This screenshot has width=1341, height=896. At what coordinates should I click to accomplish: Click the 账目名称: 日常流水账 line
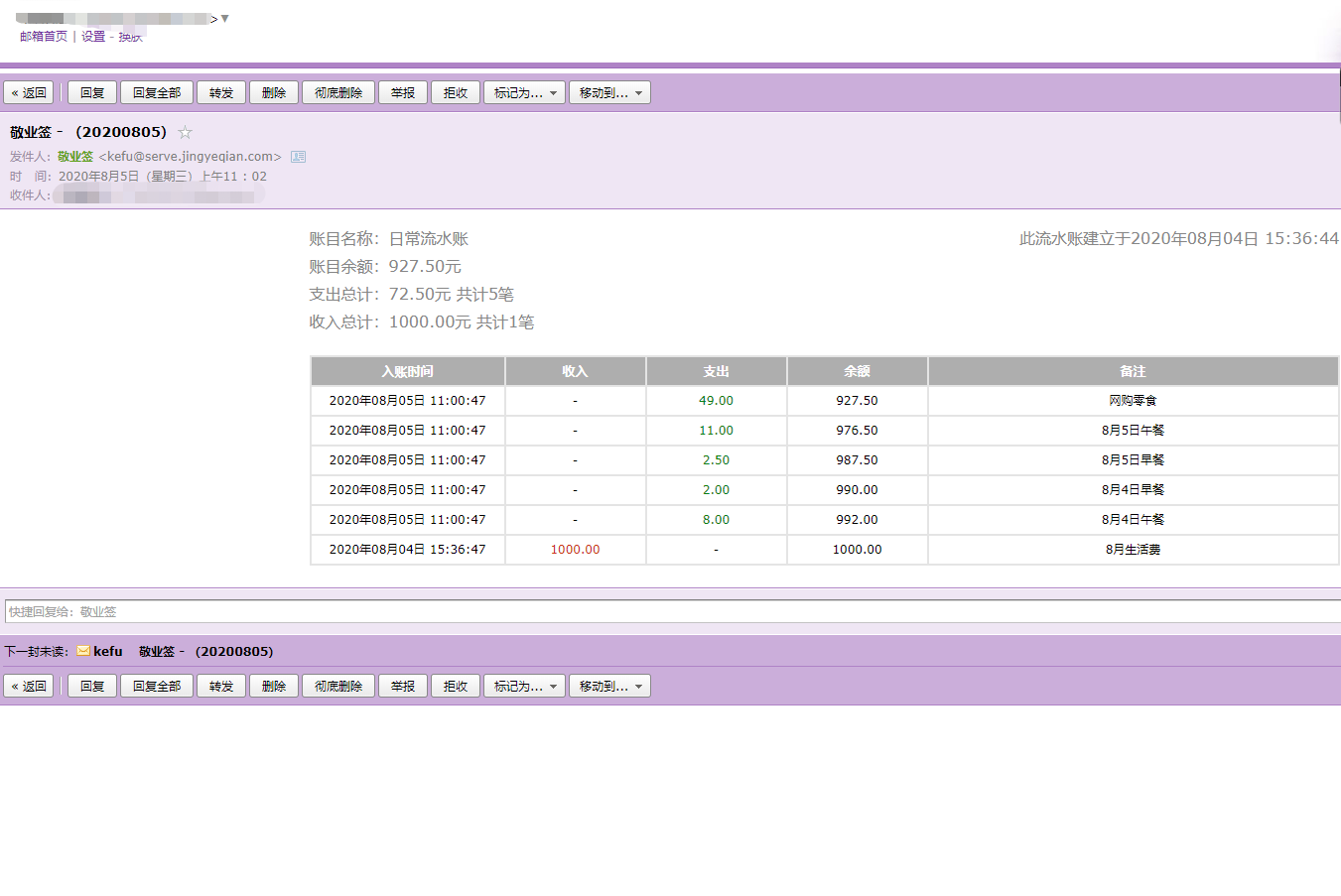[x=388, y=239]
